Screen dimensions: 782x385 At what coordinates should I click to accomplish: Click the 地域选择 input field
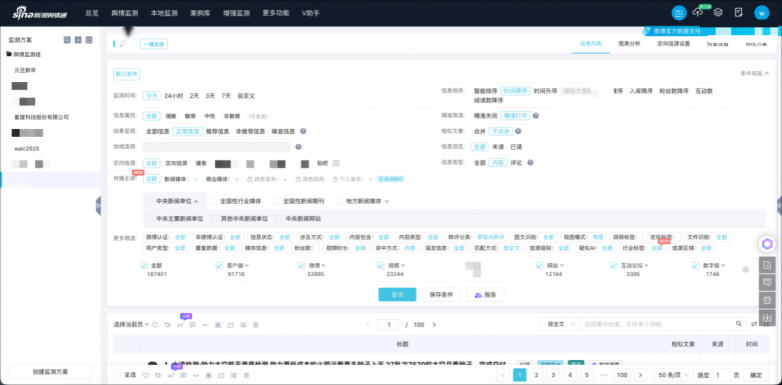[216, 147]
